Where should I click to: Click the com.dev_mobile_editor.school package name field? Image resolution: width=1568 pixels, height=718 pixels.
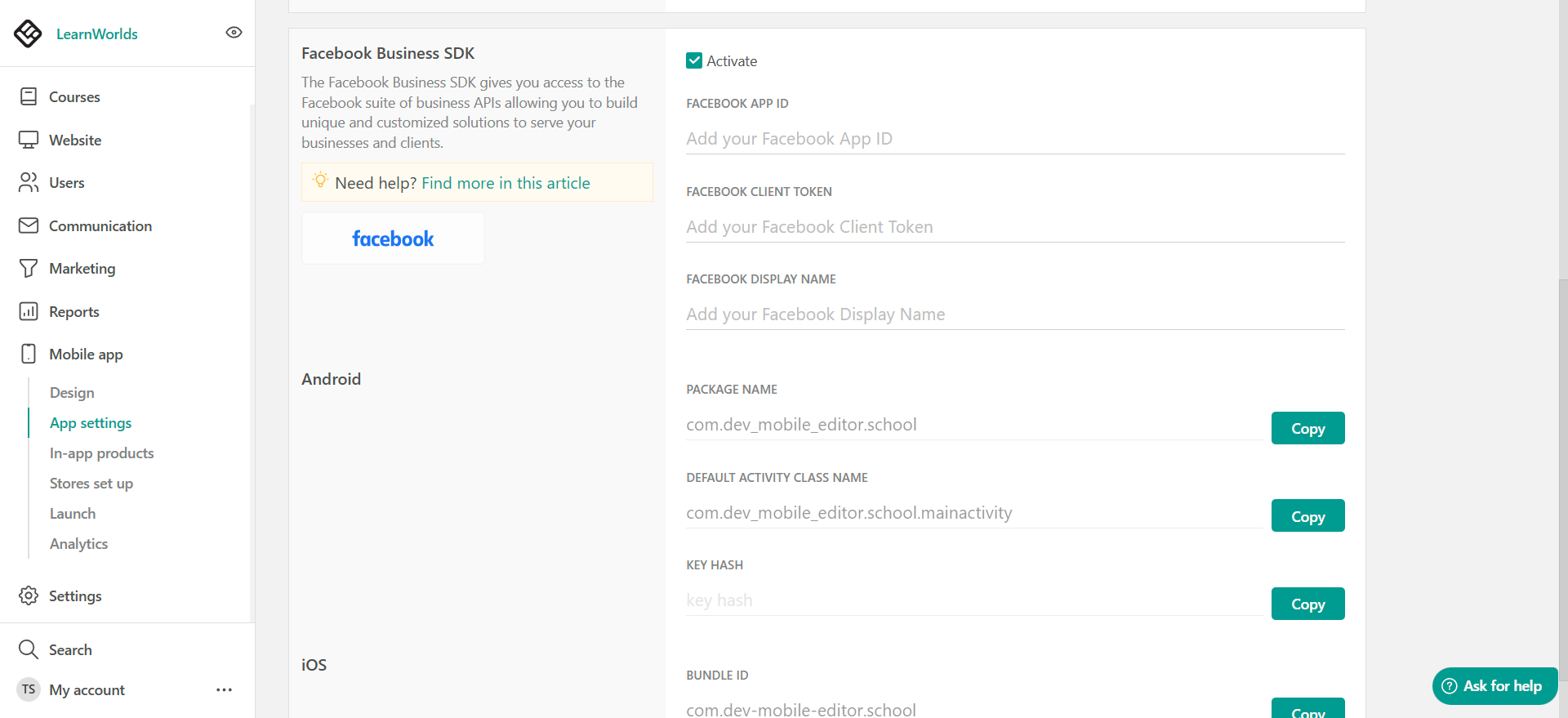point(974,425)
